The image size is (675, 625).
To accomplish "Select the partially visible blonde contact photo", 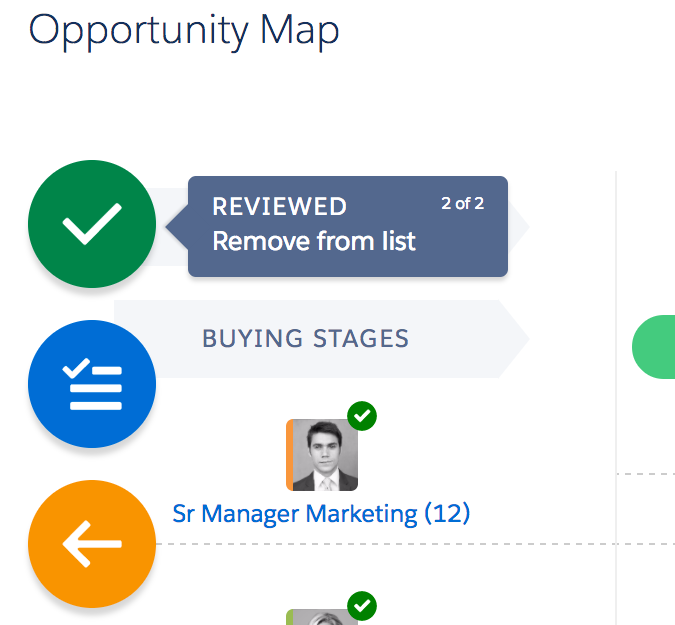I will click(x=322, y=617).
